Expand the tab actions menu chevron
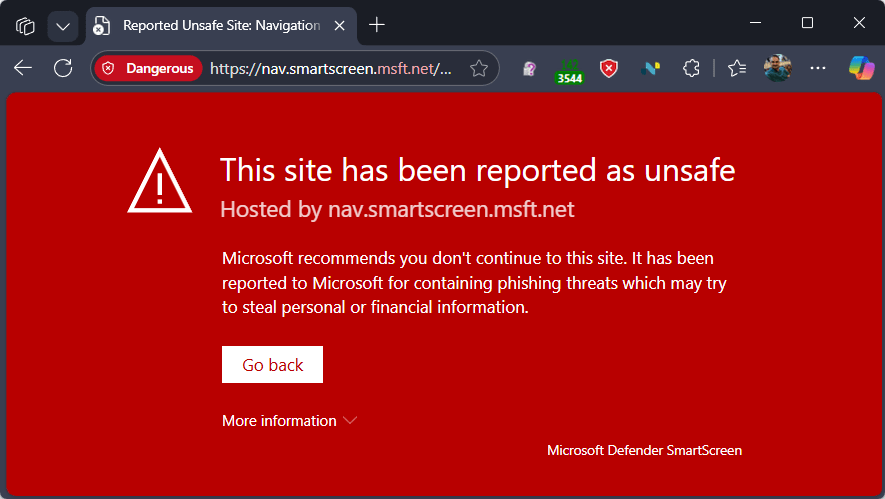This screenshot has width=885, height=499. tap(62, 25)
